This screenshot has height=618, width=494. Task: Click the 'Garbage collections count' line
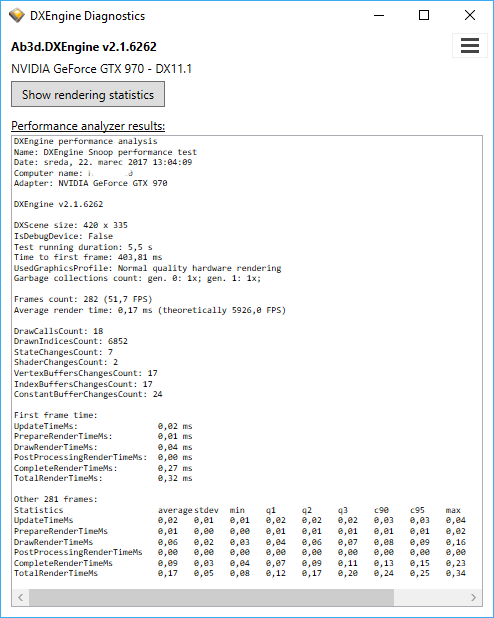click(x=137, y=278)
